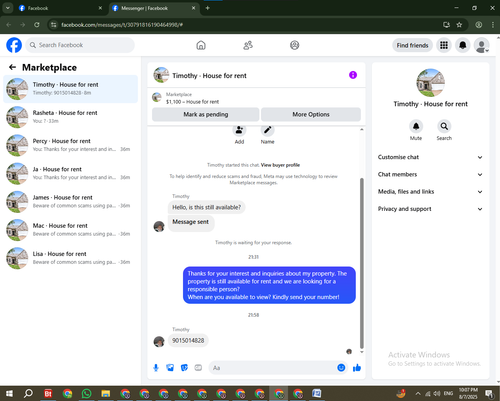Open the Menu grid icon

coord(444,45)
